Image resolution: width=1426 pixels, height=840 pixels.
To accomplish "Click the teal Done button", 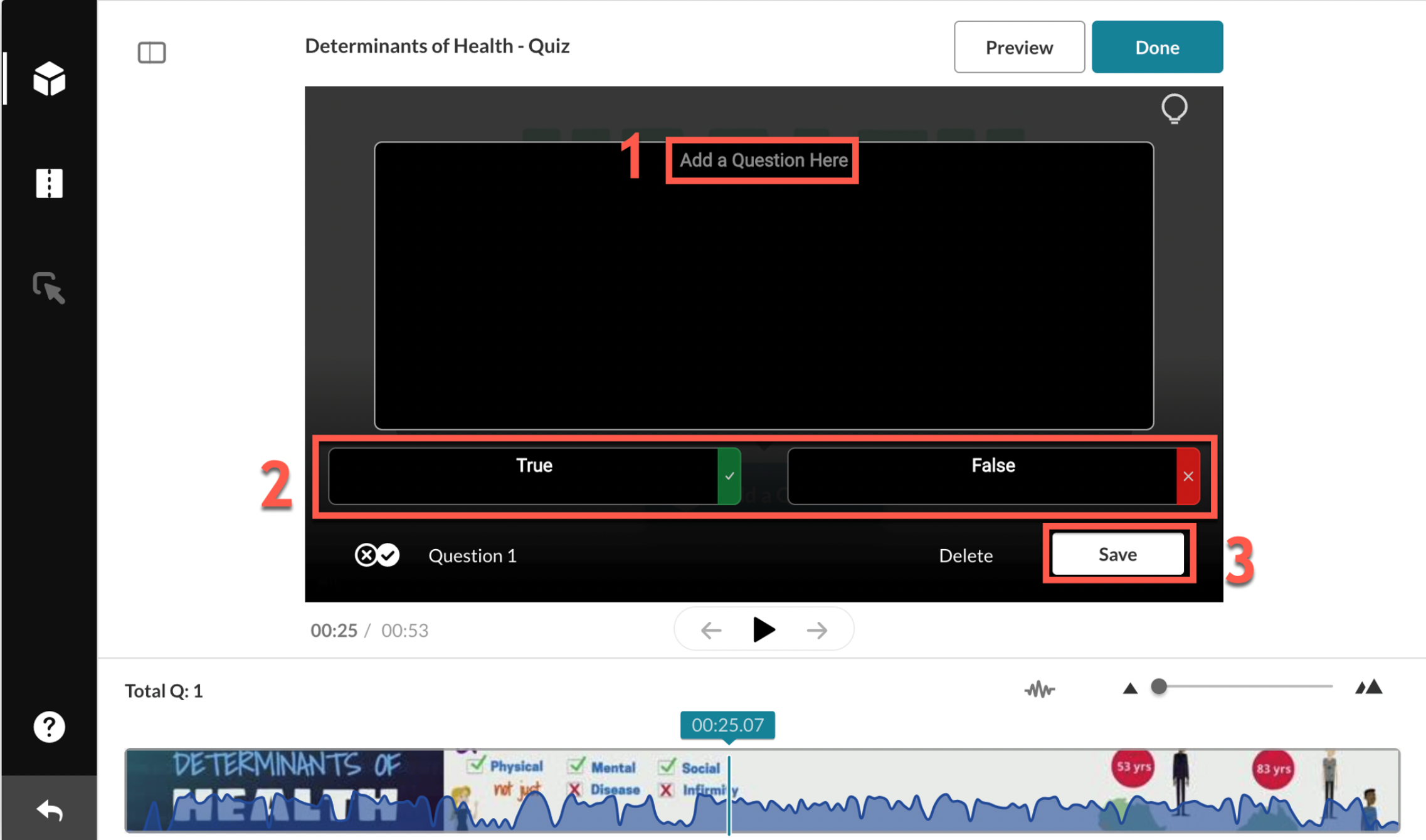I will [x=1157, y=47].
